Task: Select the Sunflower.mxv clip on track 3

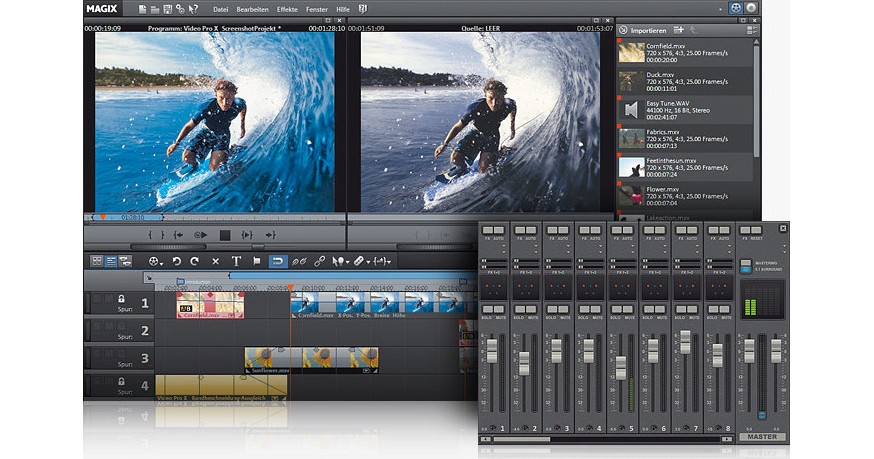Action: [x=312, y=360]
